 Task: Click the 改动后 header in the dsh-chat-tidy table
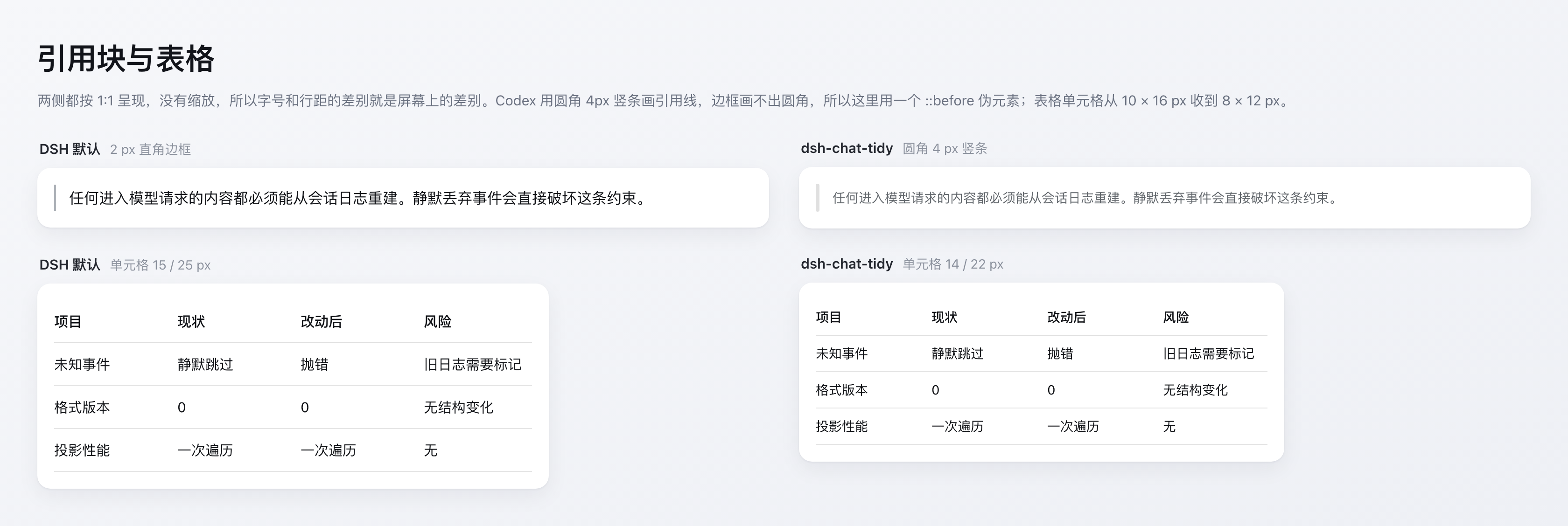click(x=1066, y=317)
